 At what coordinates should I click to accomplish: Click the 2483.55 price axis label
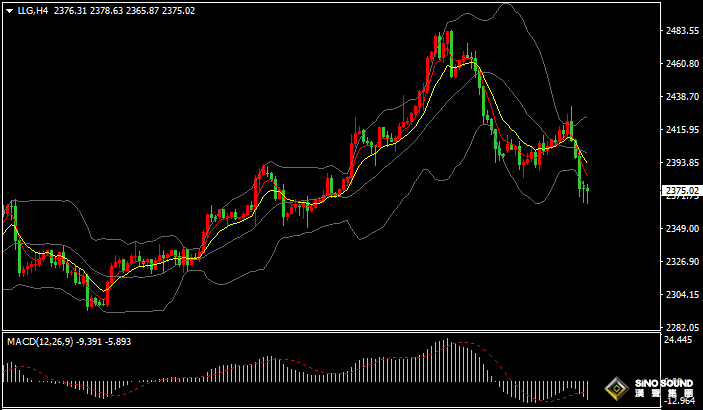pyautogui.click(x=681, y=31)
